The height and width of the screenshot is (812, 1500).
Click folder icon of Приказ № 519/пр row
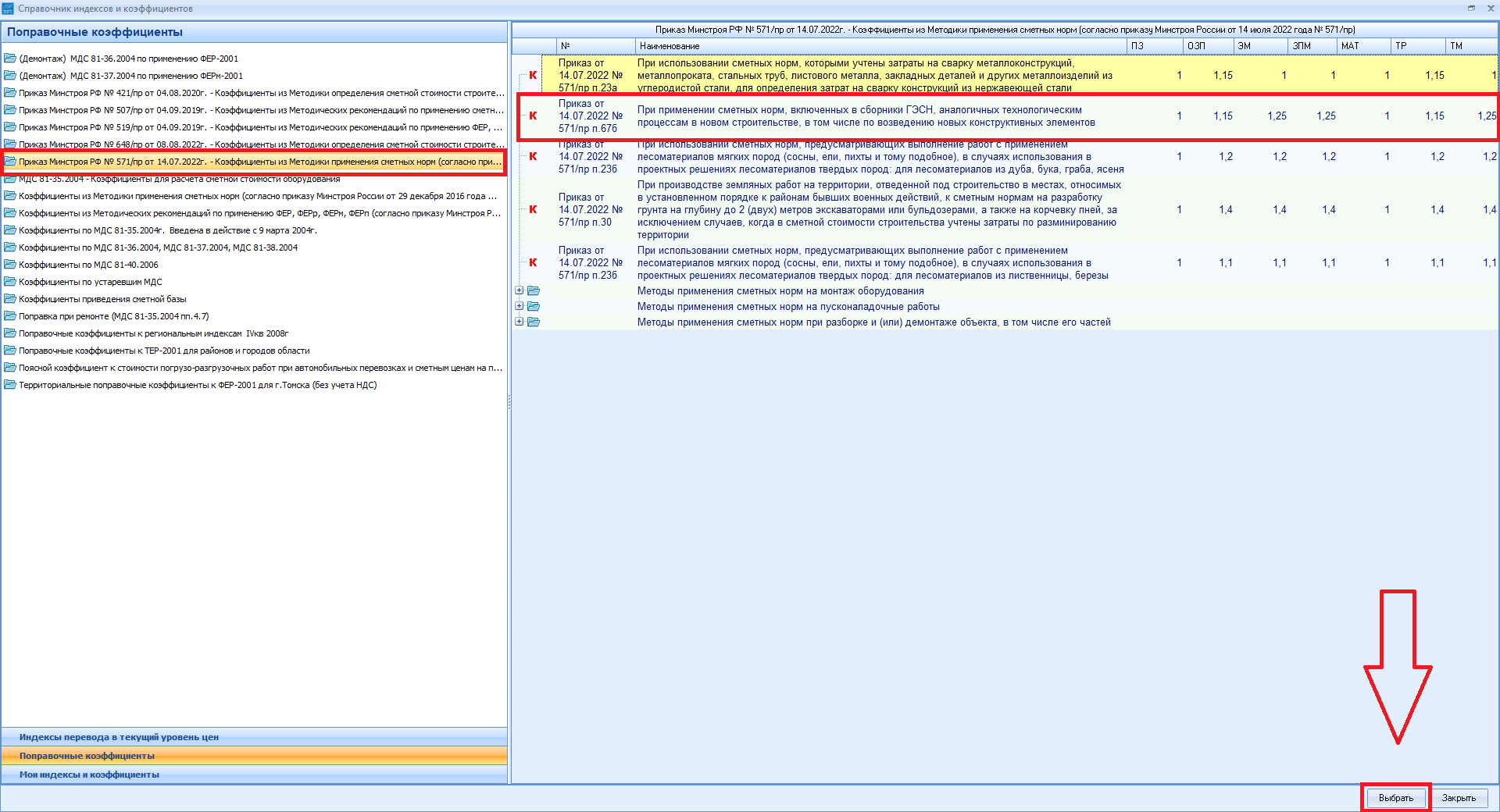coord(10,127)
